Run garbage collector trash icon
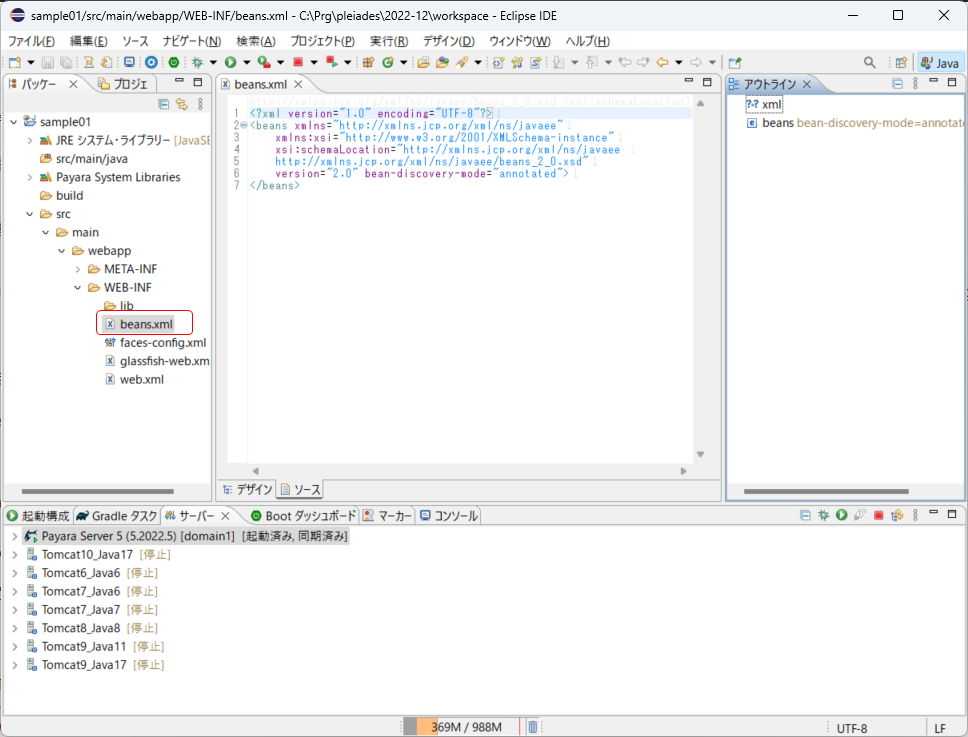Viewport: 968px width, 737px height. 532,727
